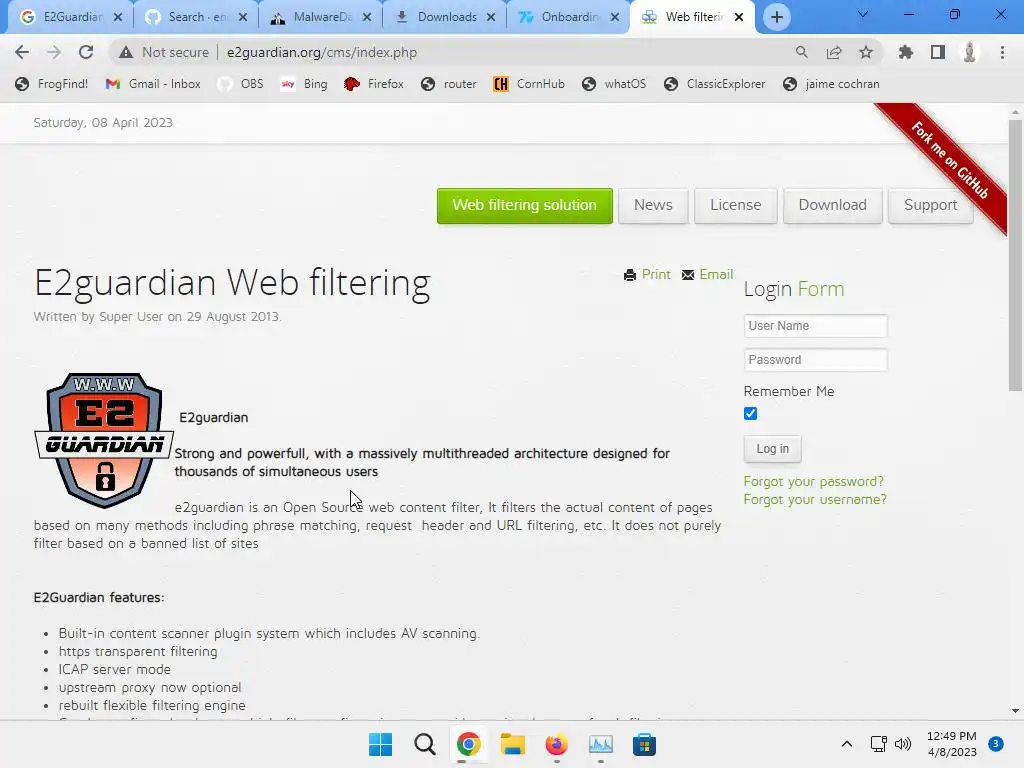Open Firefox bookmark

374,84
